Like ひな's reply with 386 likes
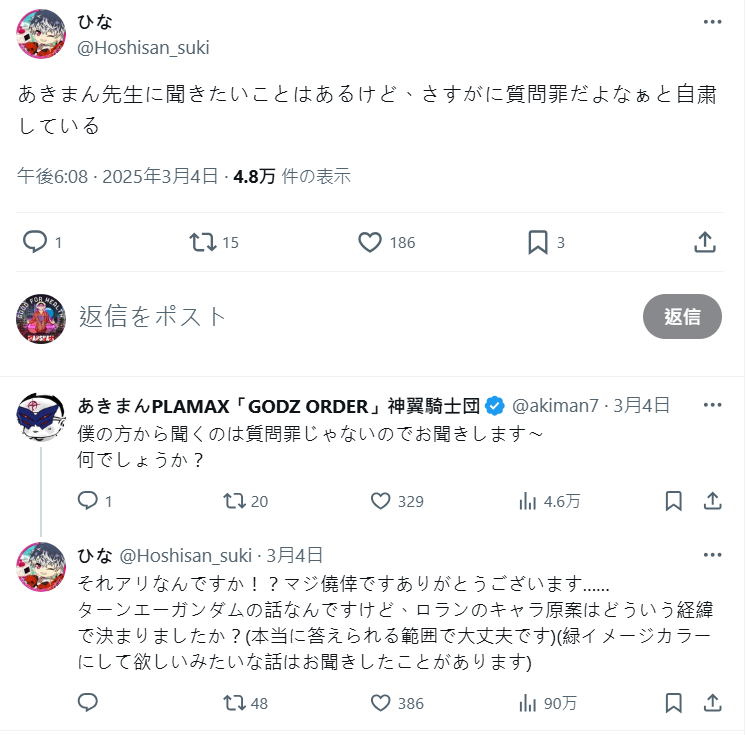The height and width of the screenshot is (735, 747). tap(380, 703)
